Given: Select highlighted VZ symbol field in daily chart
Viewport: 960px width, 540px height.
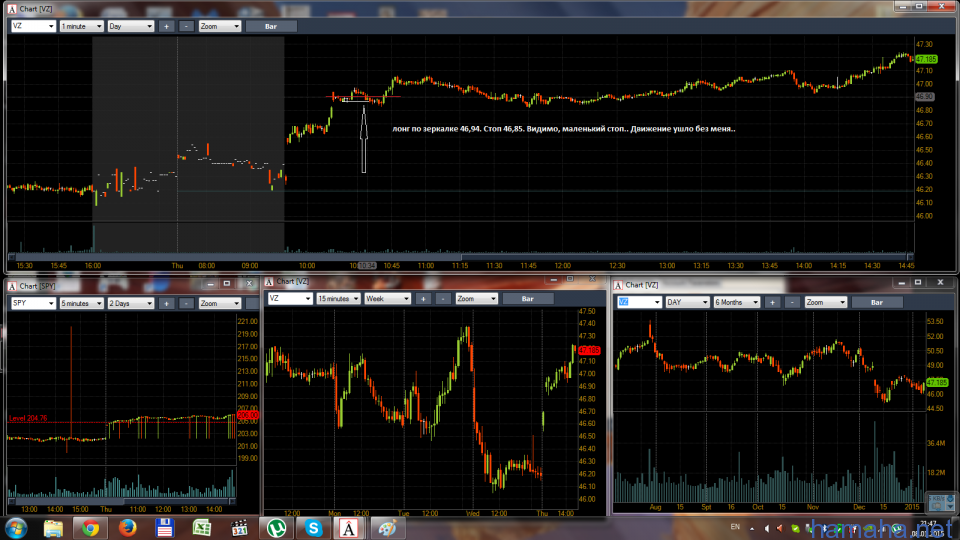Looking at the screenshot, I should click(639, 302).
